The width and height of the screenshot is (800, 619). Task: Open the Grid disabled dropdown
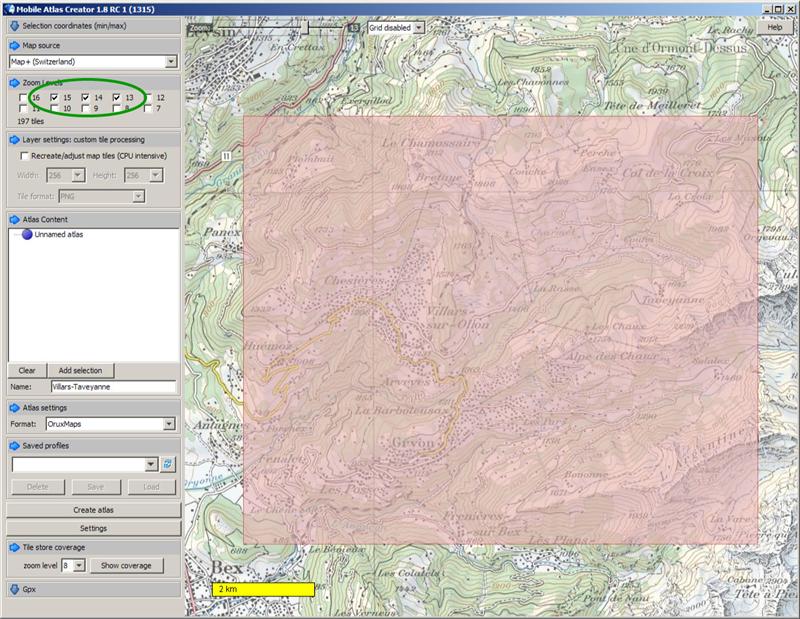418,28
